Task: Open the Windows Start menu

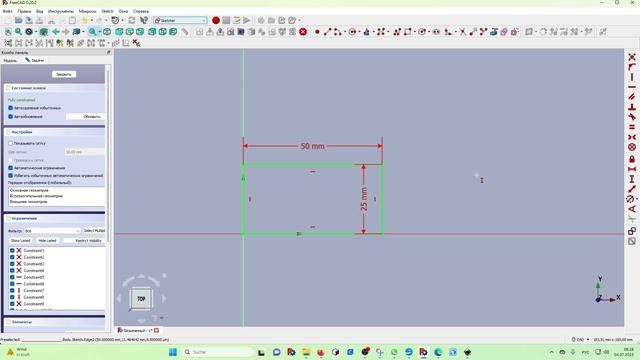Action: pos(173,352)
